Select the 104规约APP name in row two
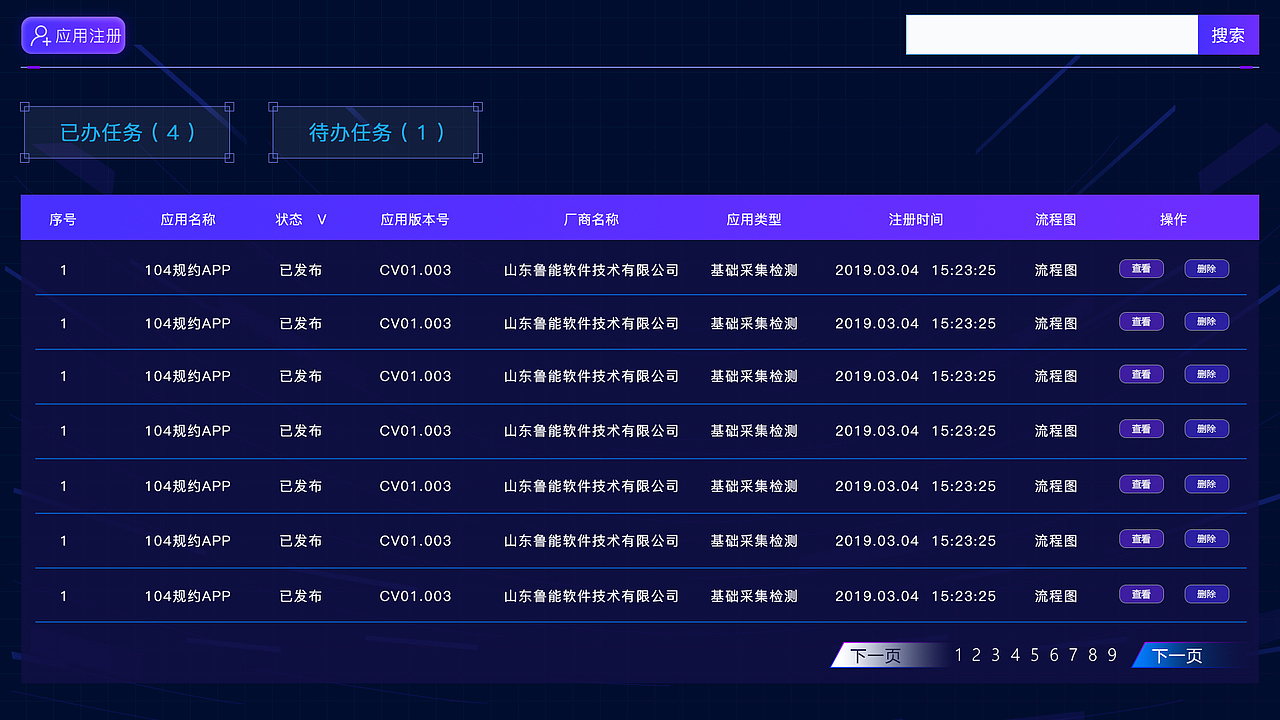The image size is (1280, 720). pos(187,322)
